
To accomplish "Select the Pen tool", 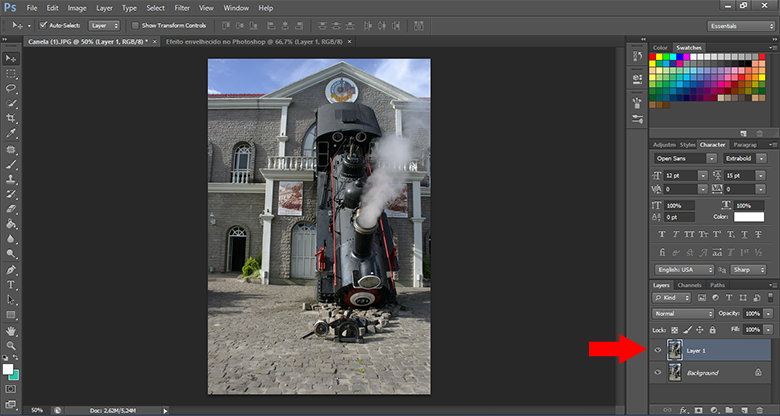I will coord(11,269).
